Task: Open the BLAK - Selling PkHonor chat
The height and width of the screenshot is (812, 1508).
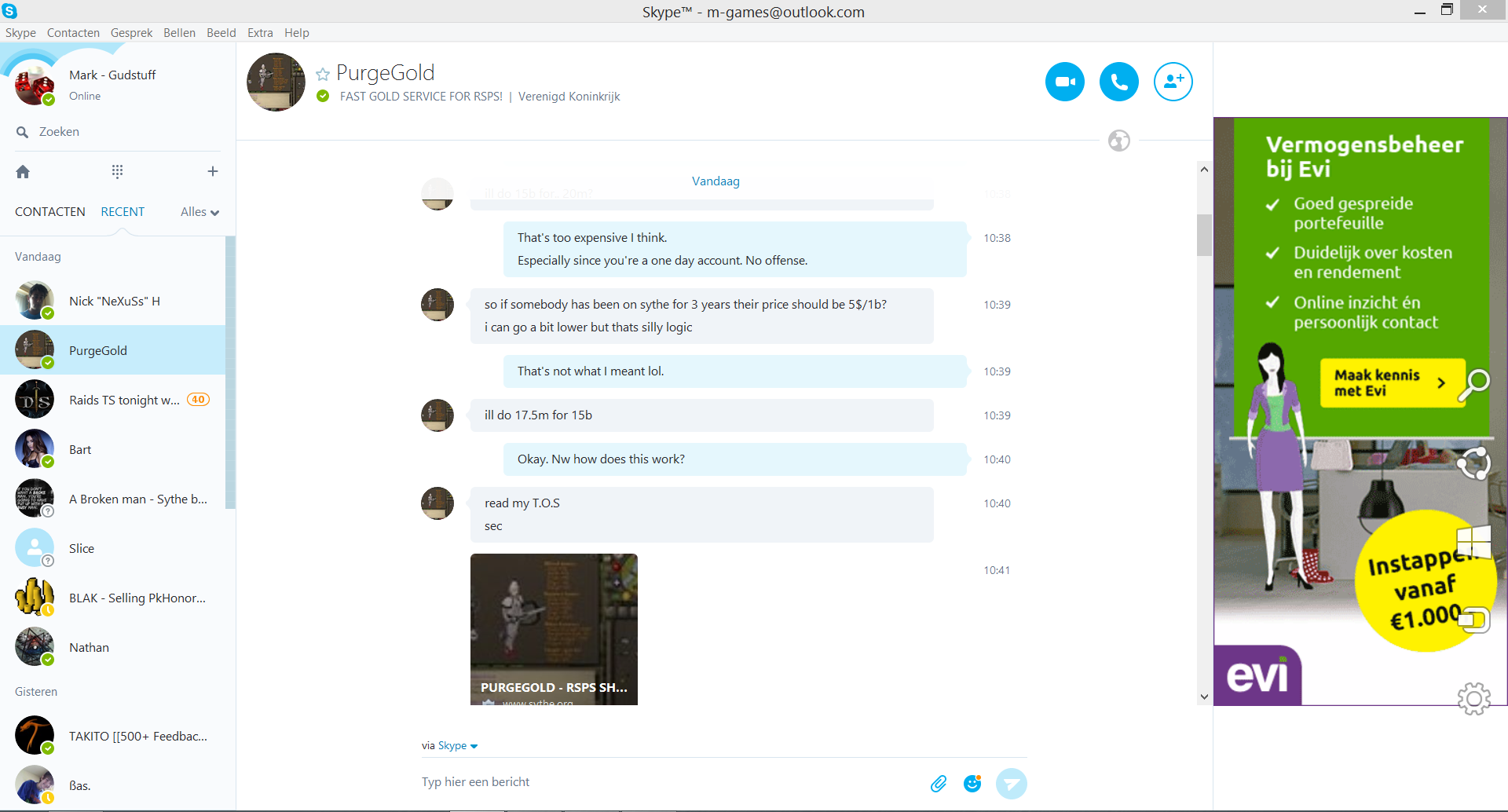Action: pyautogui.click(x=113, y=598)
